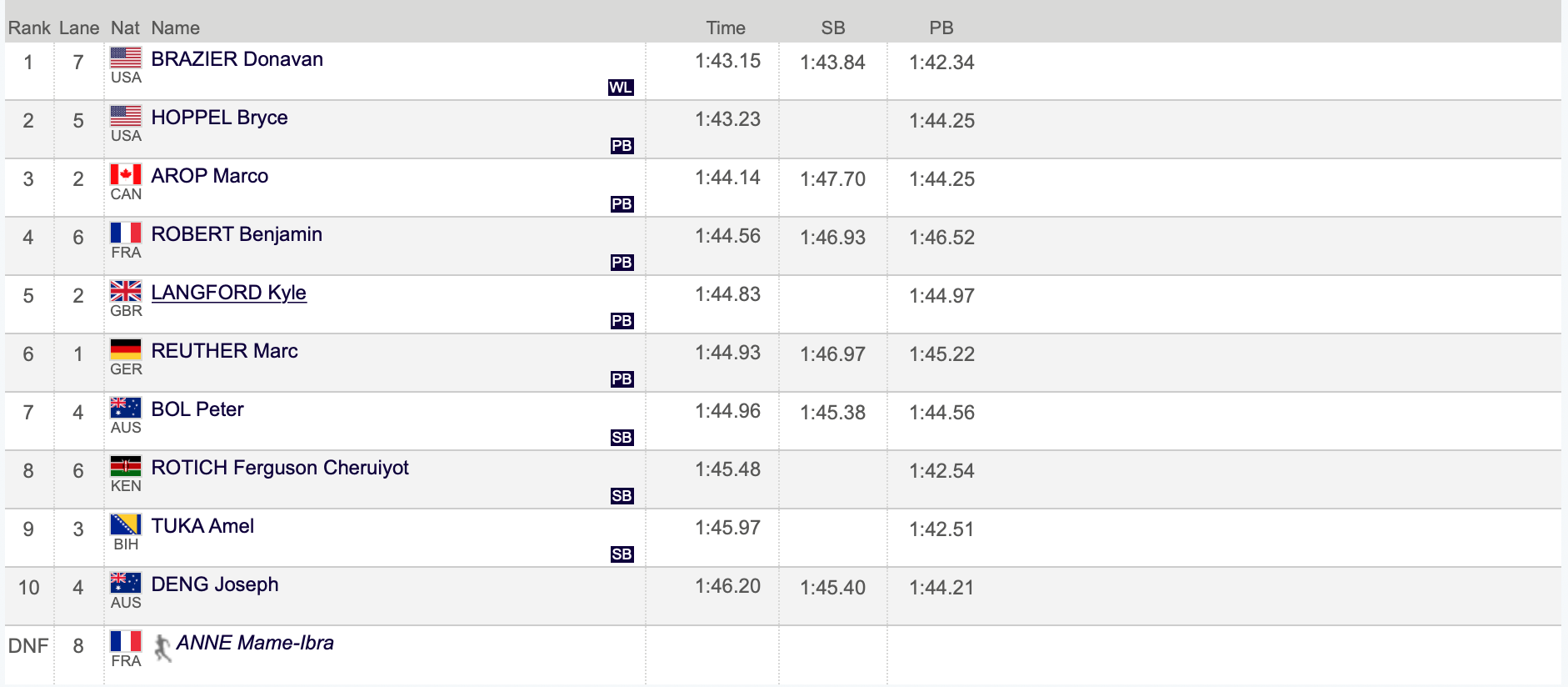Click the Name column header
The width and height of the screenshot is (1568, 687).
click(175, 28)
